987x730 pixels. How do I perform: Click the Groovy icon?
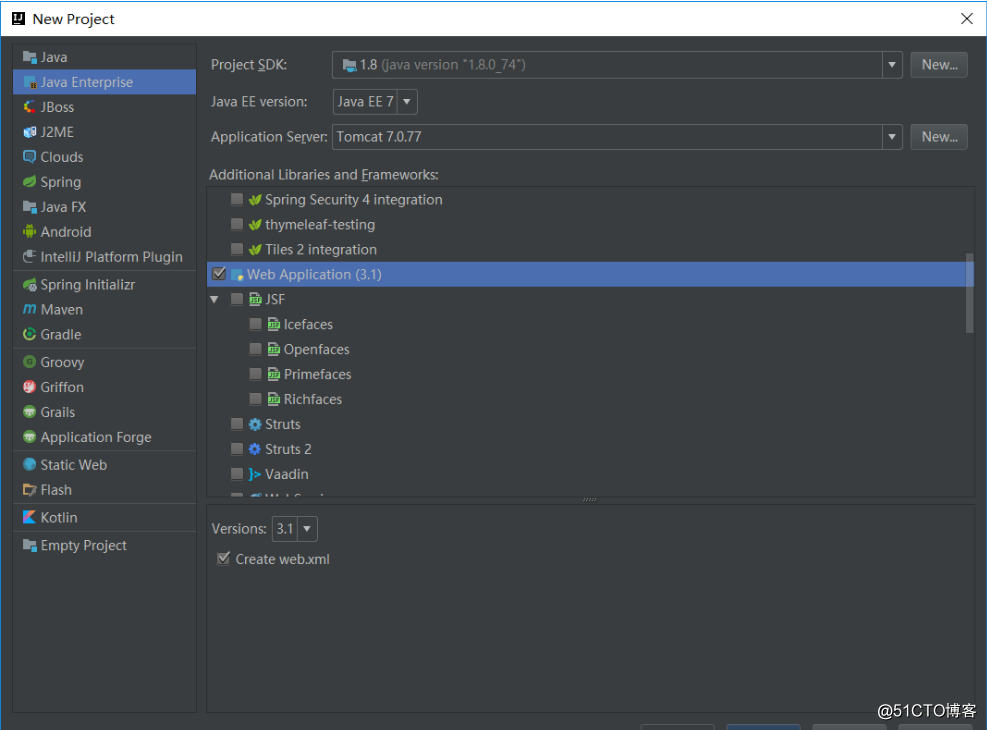click(x=30, y=362)
